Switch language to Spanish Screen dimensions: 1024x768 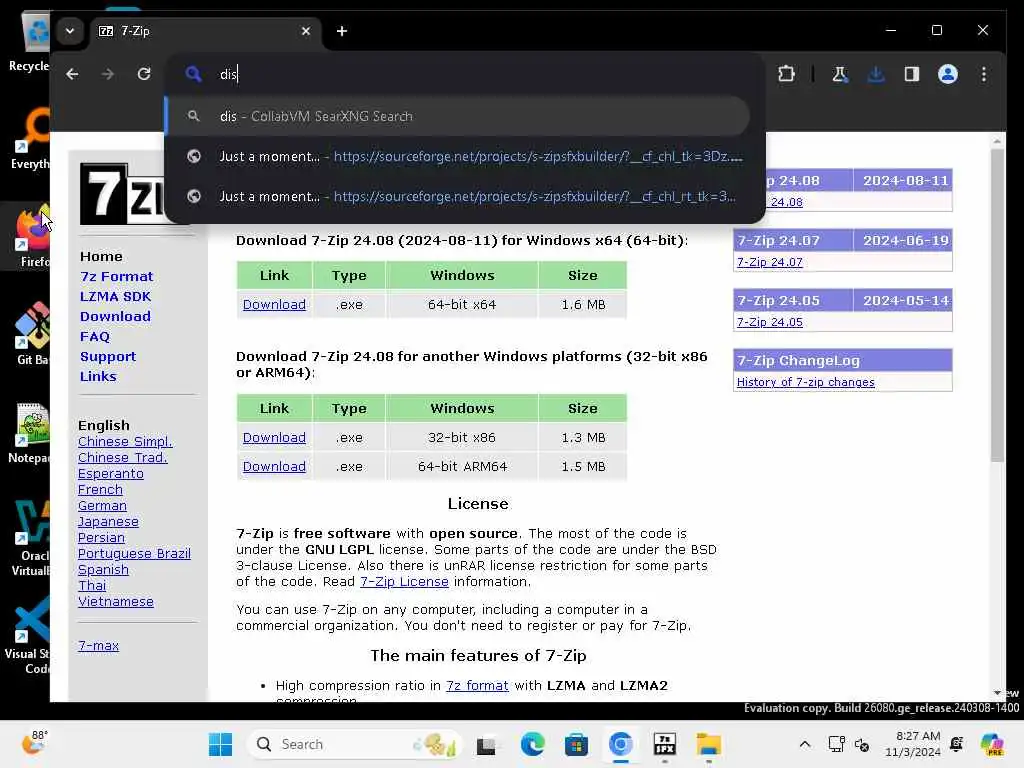(103, 569)
